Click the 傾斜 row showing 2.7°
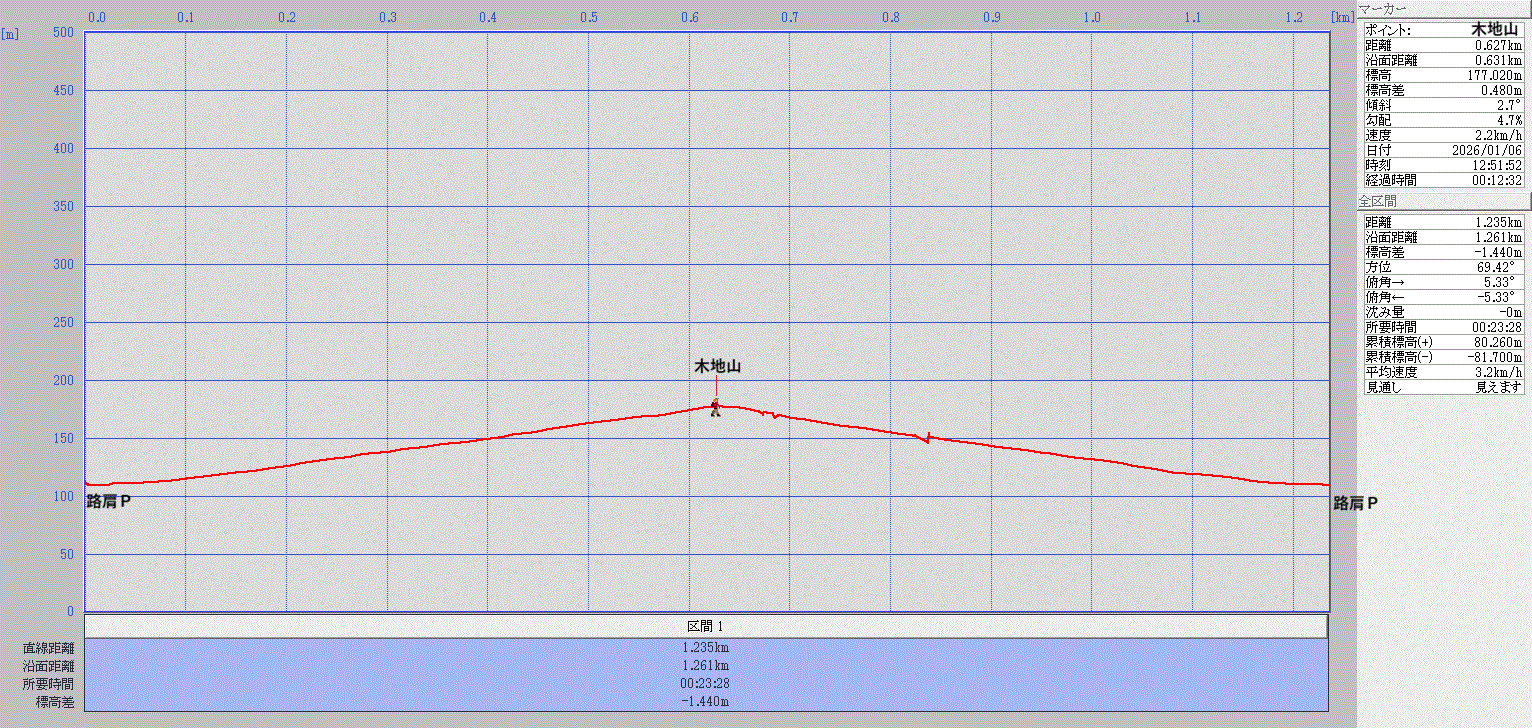 (x=1443, y=105)
